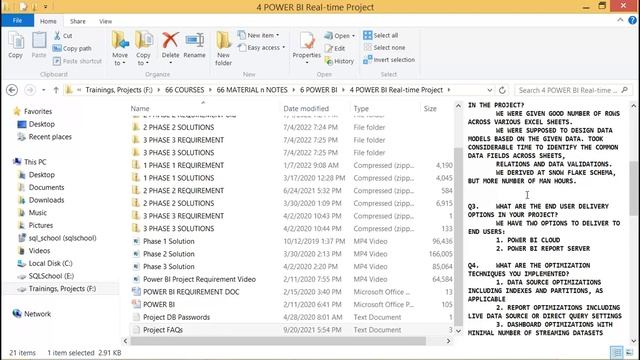
Task: Open SQLSchool (E:) drive
Action: tap(51, 276)
